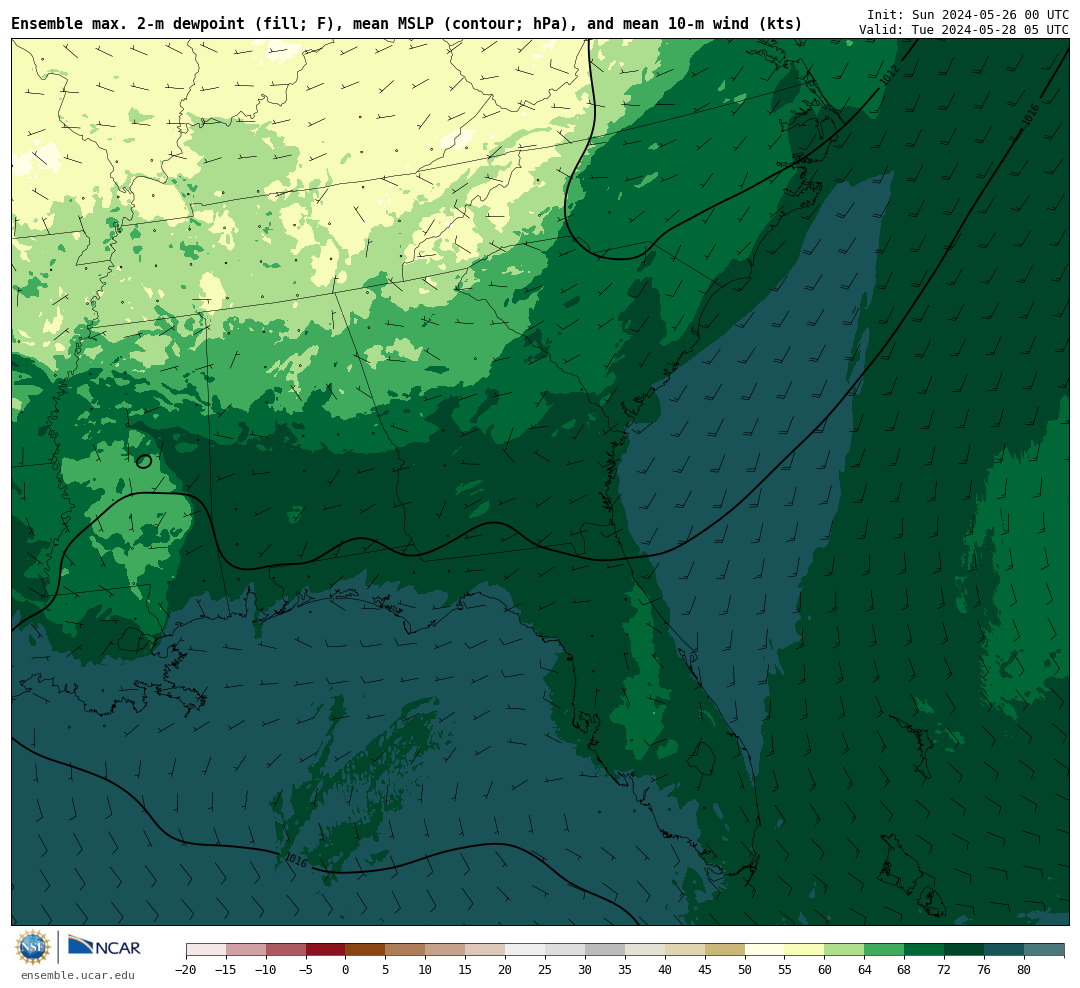
Task: Pick the brown swatch between 0 and 5
Action: [x=365, y=950]
